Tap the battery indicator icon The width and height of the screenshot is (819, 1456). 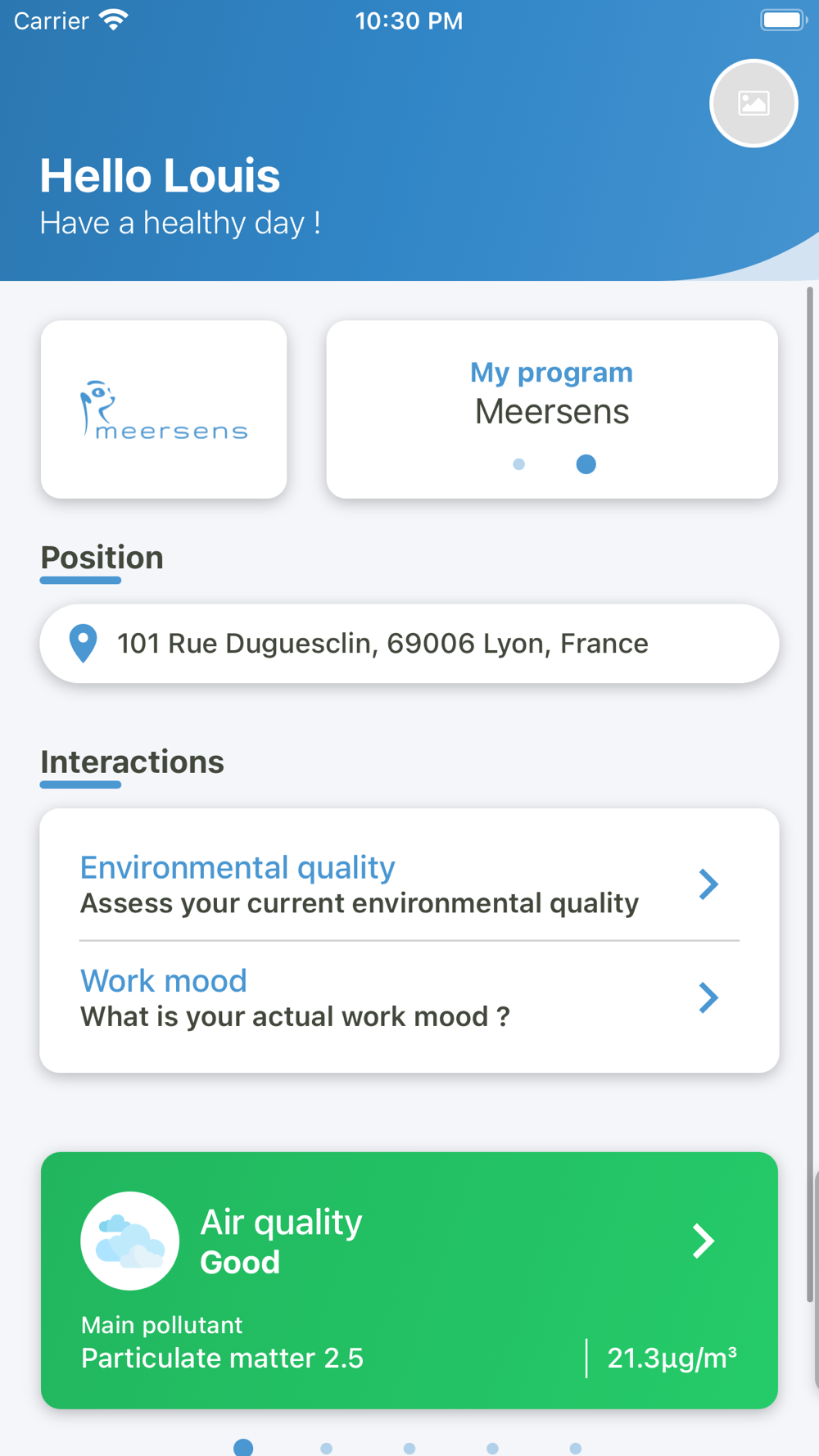(784, 20)
